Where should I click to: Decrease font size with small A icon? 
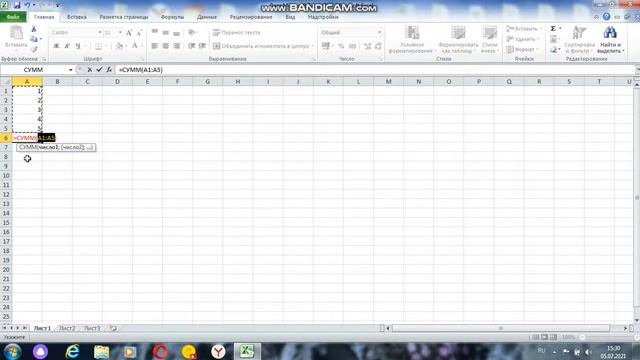139,32
